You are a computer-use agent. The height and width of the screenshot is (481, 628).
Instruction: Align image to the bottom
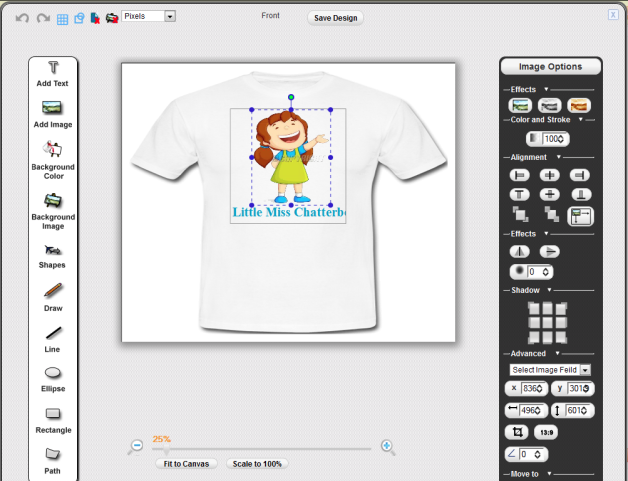581,195
